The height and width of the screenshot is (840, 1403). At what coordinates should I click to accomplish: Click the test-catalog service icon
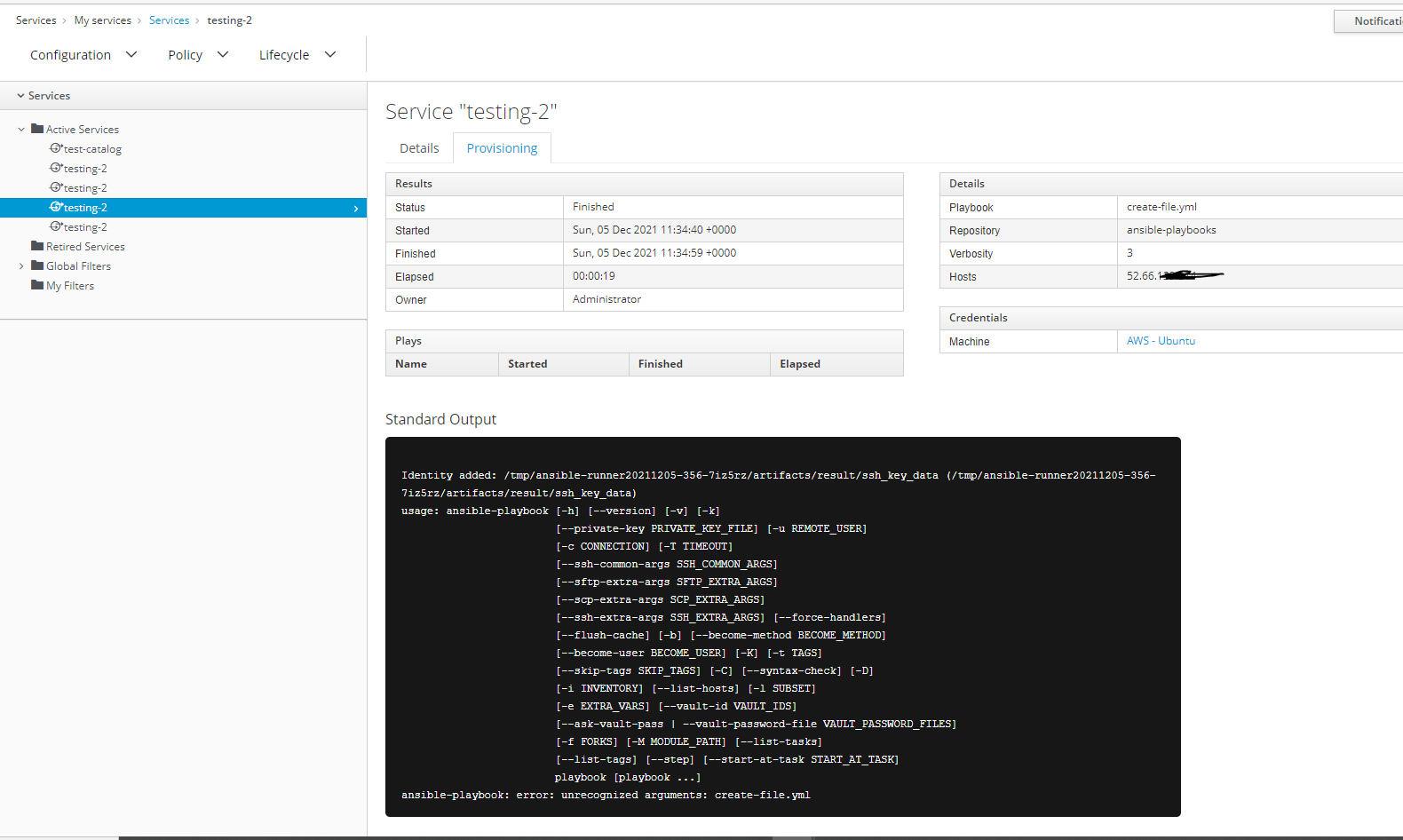click(x=56, y=148)
